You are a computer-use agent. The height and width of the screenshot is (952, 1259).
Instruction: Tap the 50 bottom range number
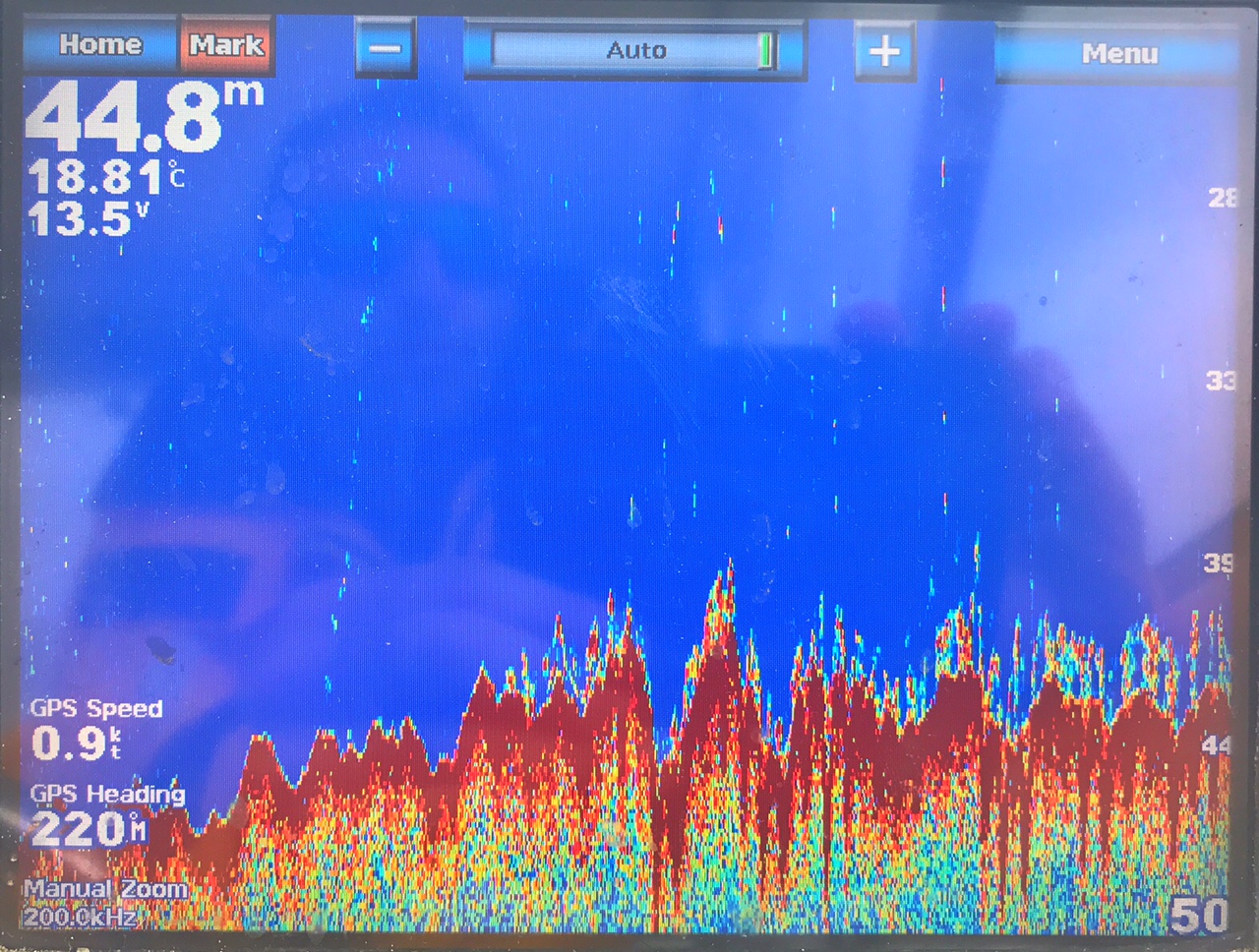pos(1198,915)
